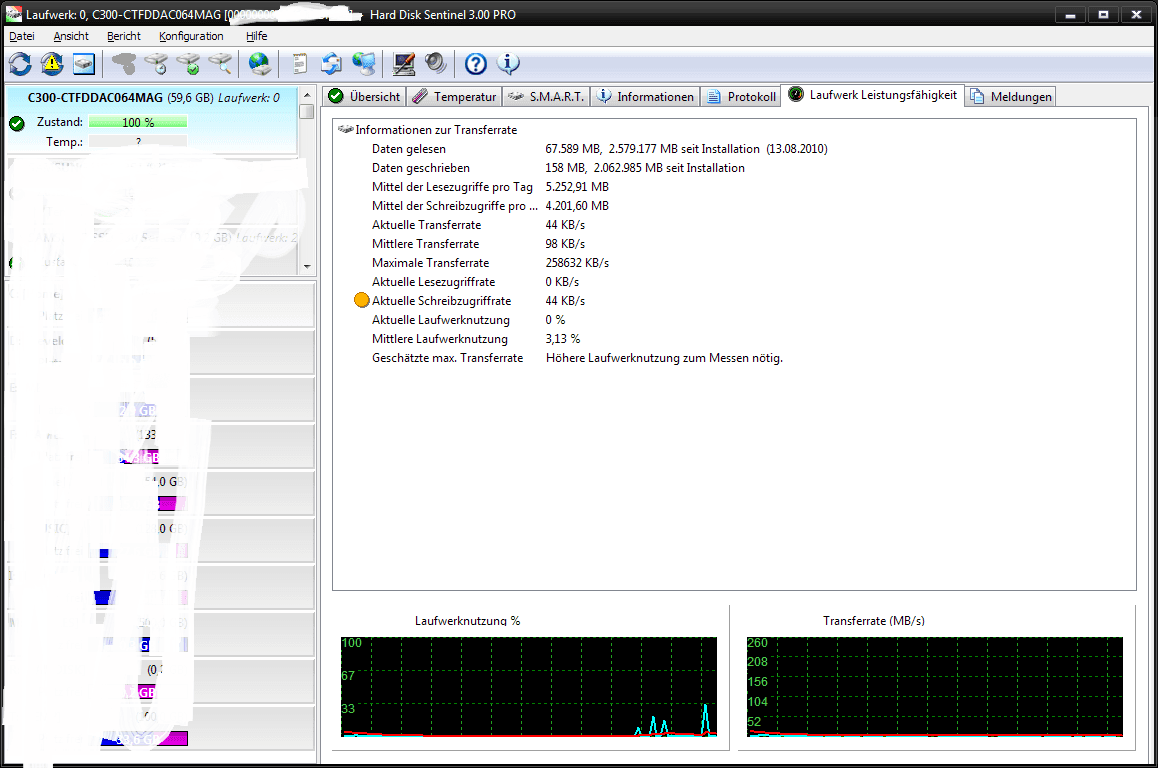Click the Aktuelle Laufwerknutzung row label
This screenshot has width=1158, height=768.
pyautogui.click(x=440, y=320)
